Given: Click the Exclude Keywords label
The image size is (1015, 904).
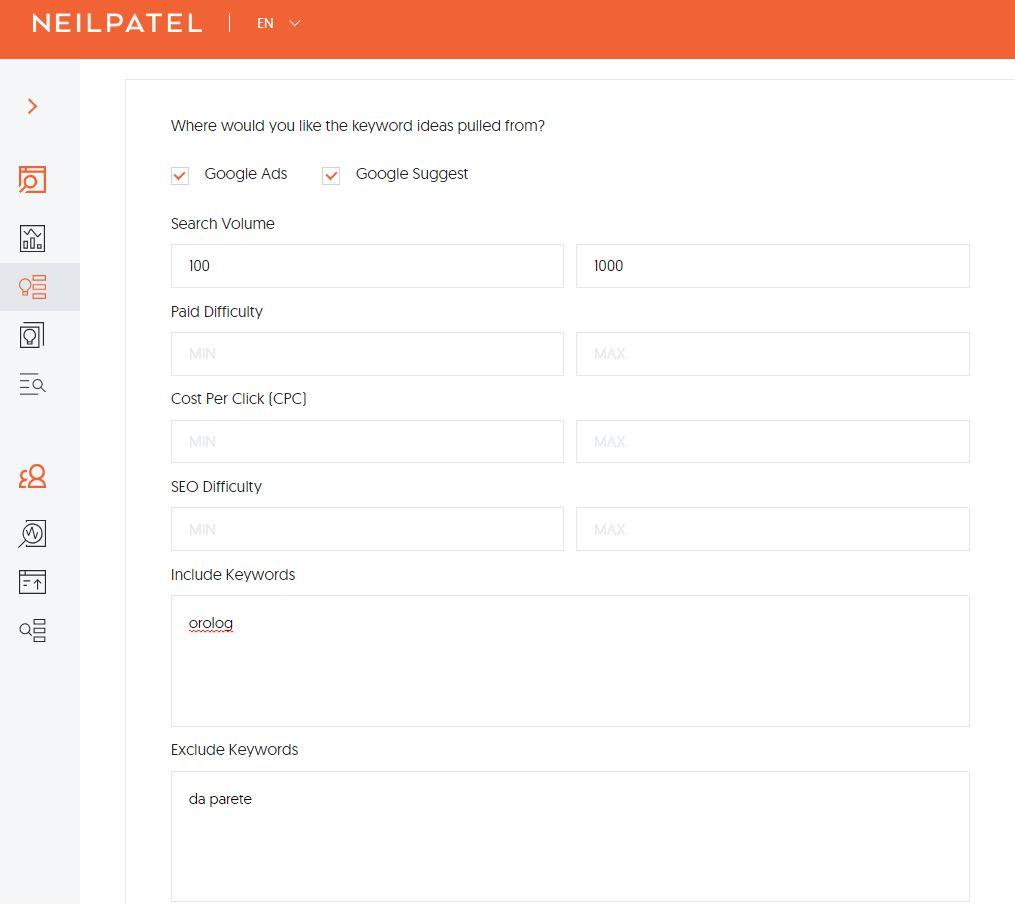Looking at the screenshot, I should coord(234,749).
